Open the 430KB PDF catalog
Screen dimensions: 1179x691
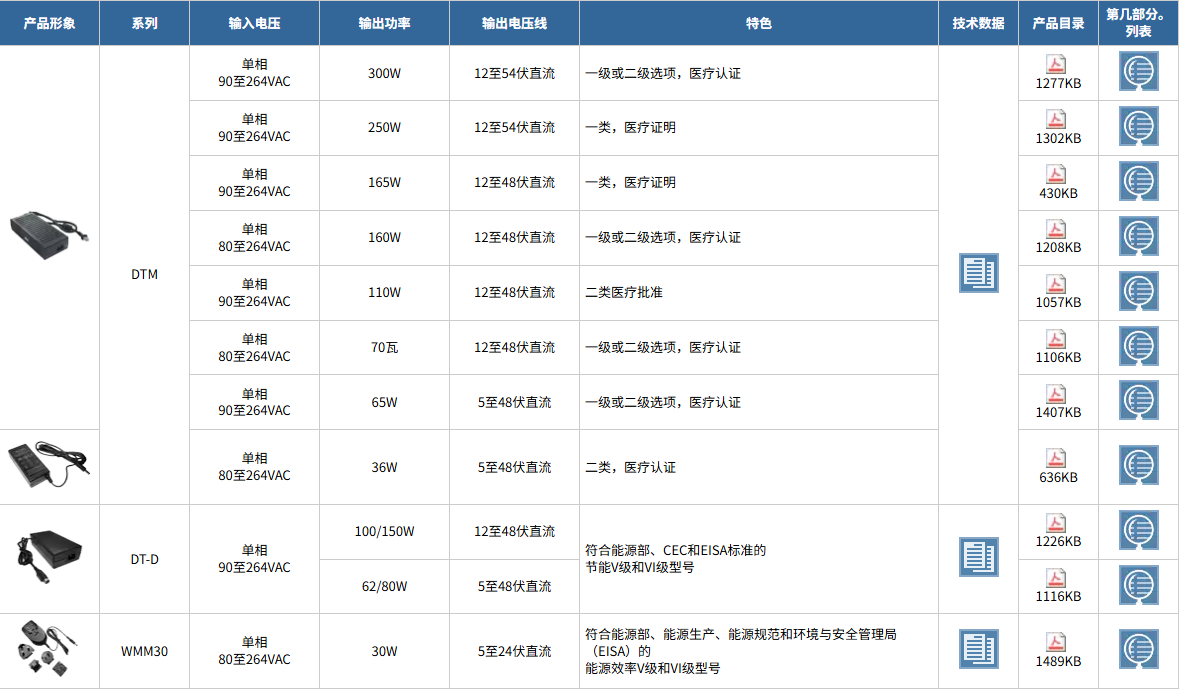1056,174
